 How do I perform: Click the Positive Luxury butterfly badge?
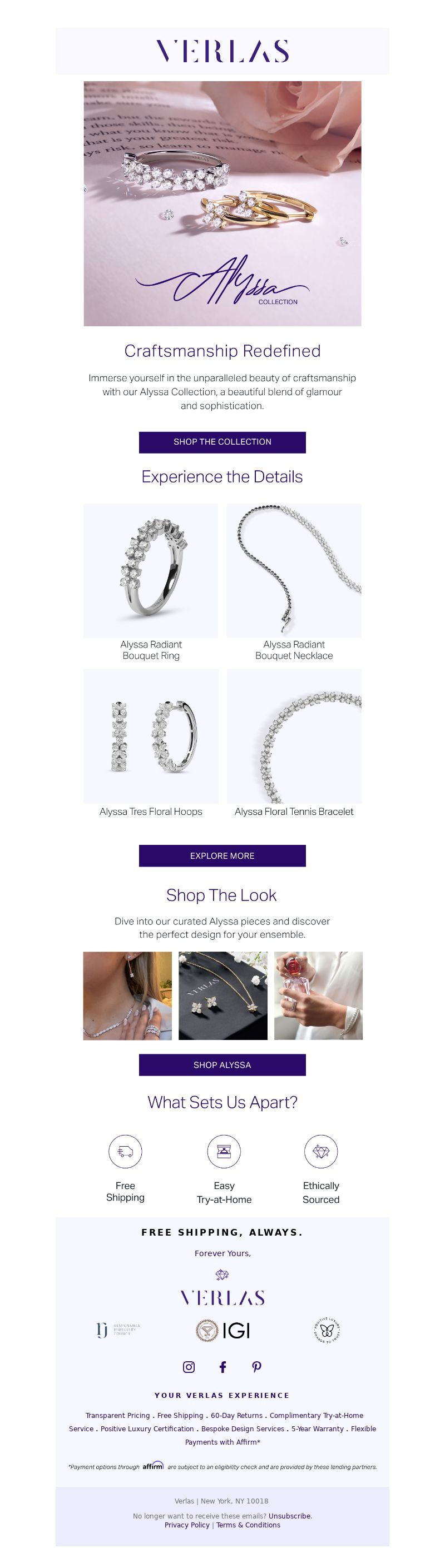click(x=327, y=1331)
